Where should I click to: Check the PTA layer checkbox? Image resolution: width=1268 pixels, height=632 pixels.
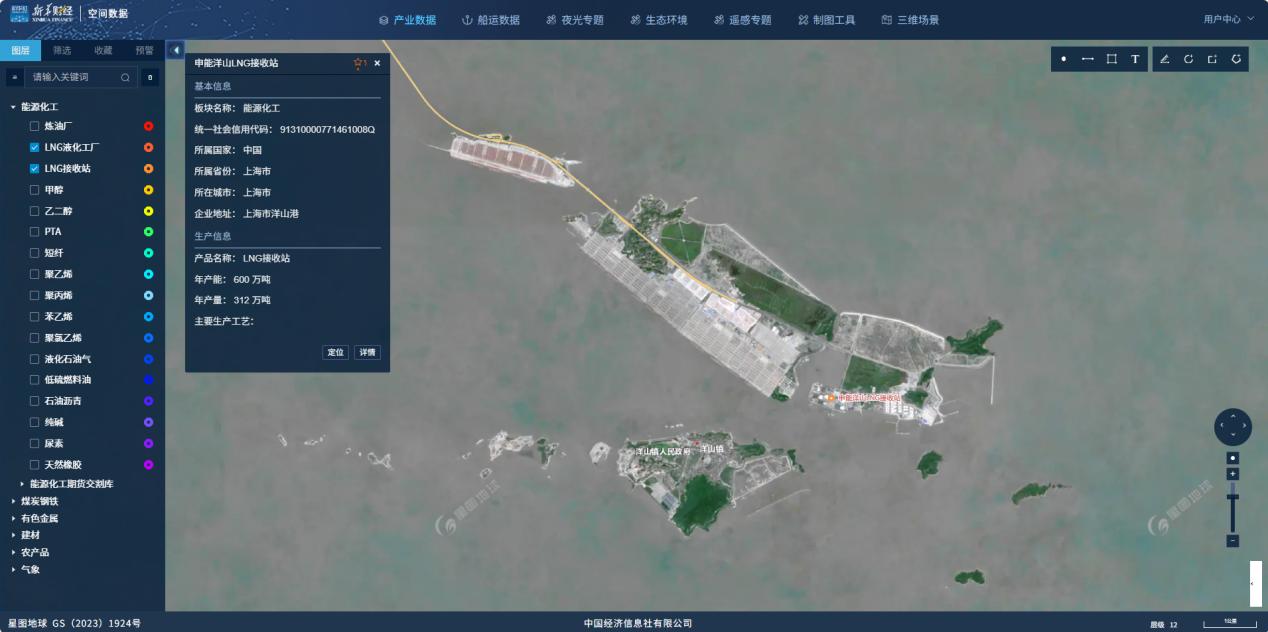35,232
